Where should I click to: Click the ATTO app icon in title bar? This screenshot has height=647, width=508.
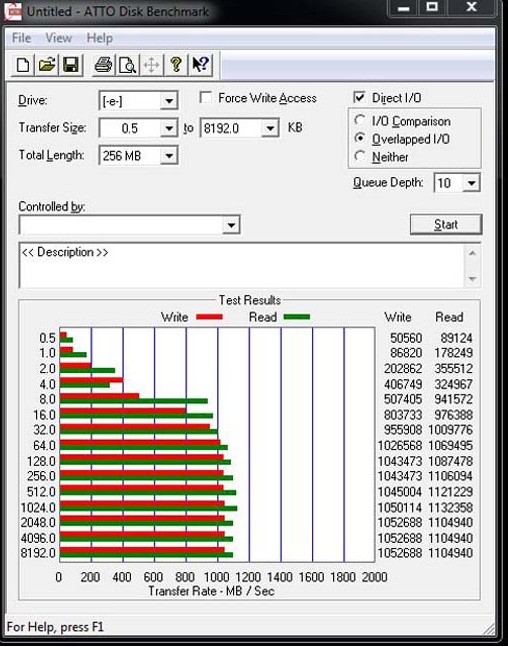pyautogui.click(x=12, y=11)
